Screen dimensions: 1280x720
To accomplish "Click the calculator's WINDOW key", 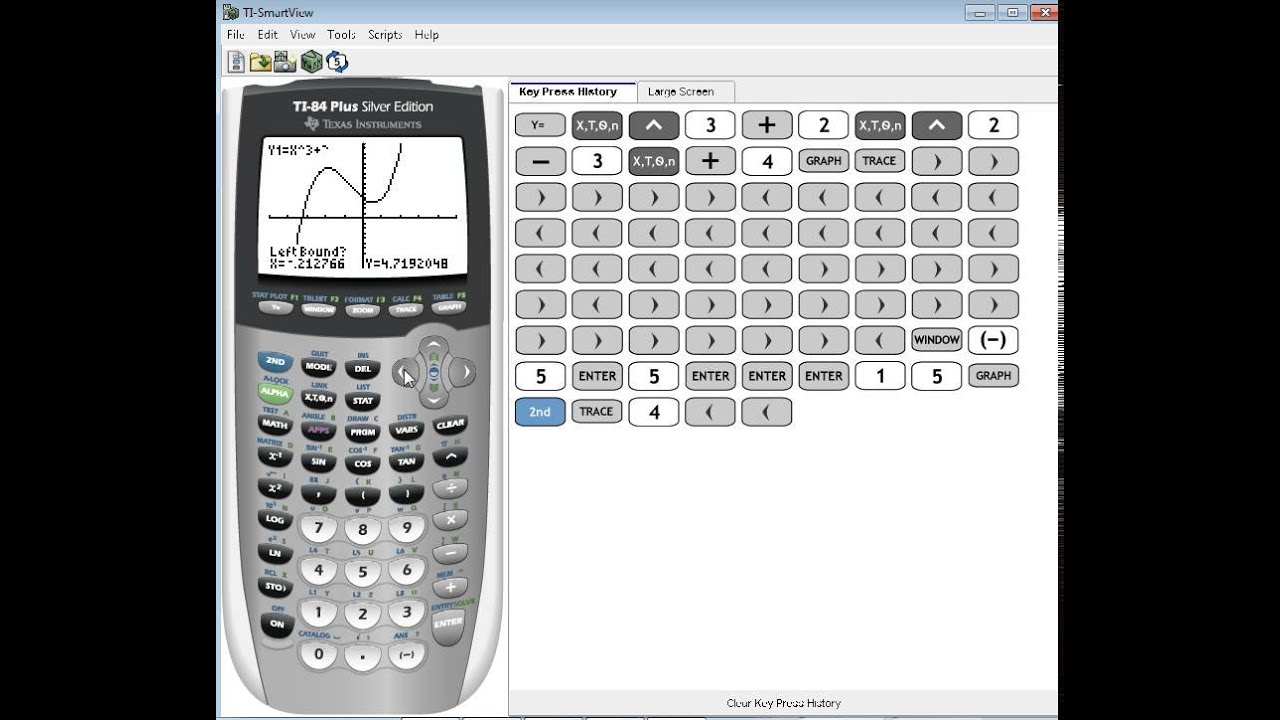I will (318, 310).
